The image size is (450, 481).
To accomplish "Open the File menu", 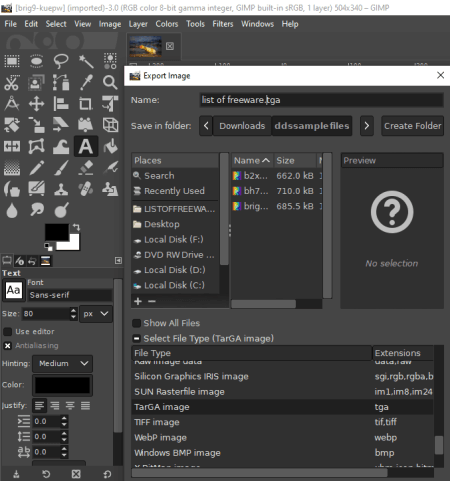I will coord(11,24).
